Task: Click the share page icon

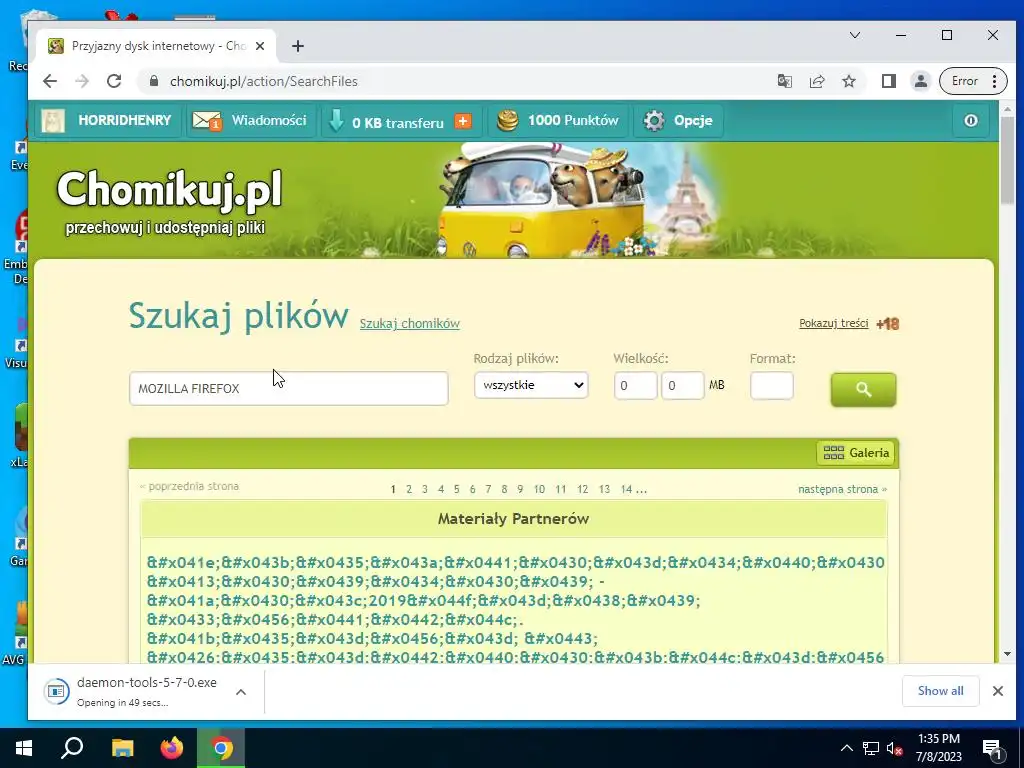Action: [816, 81]
